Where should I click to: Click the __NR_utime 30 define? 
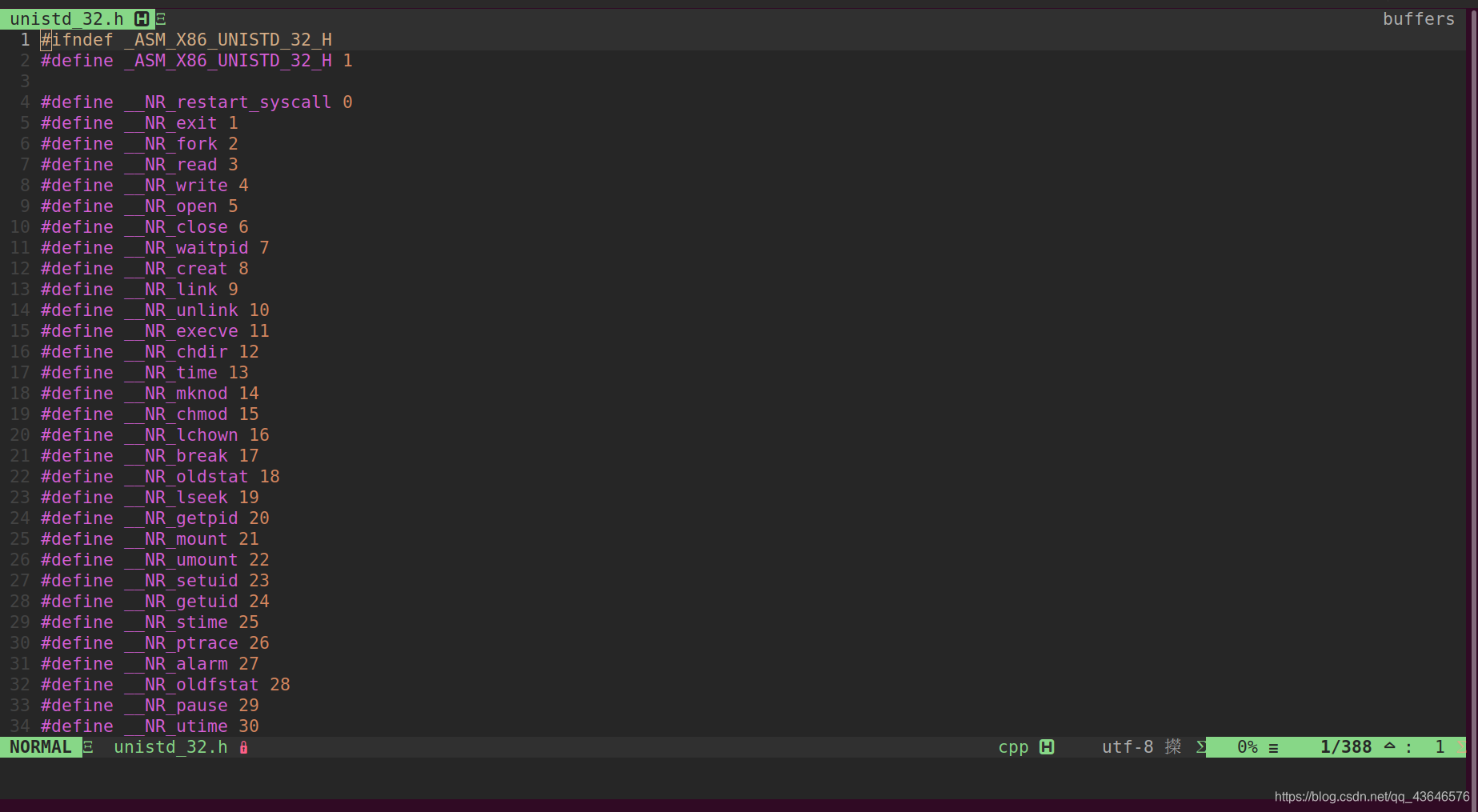150,726
